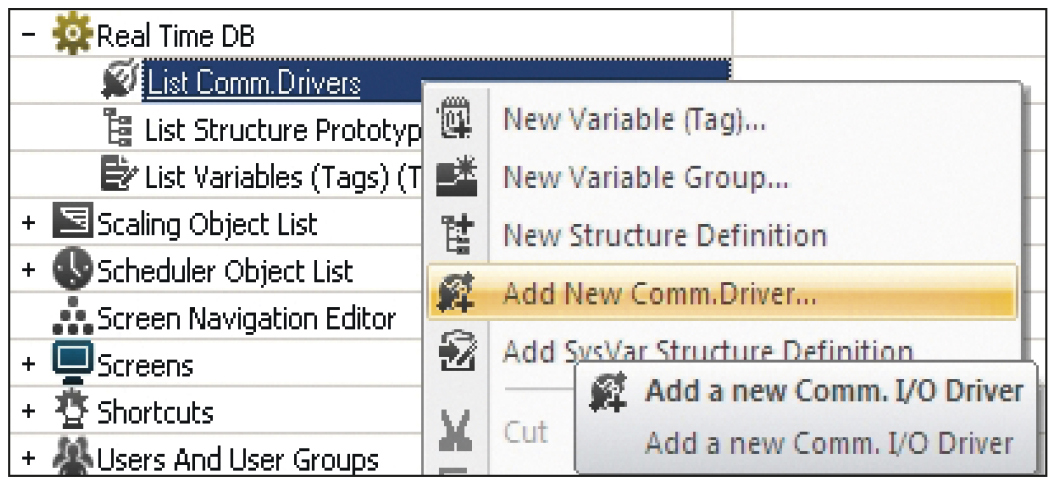Expand the Scheduler Object List node

[x=28, y=270]
